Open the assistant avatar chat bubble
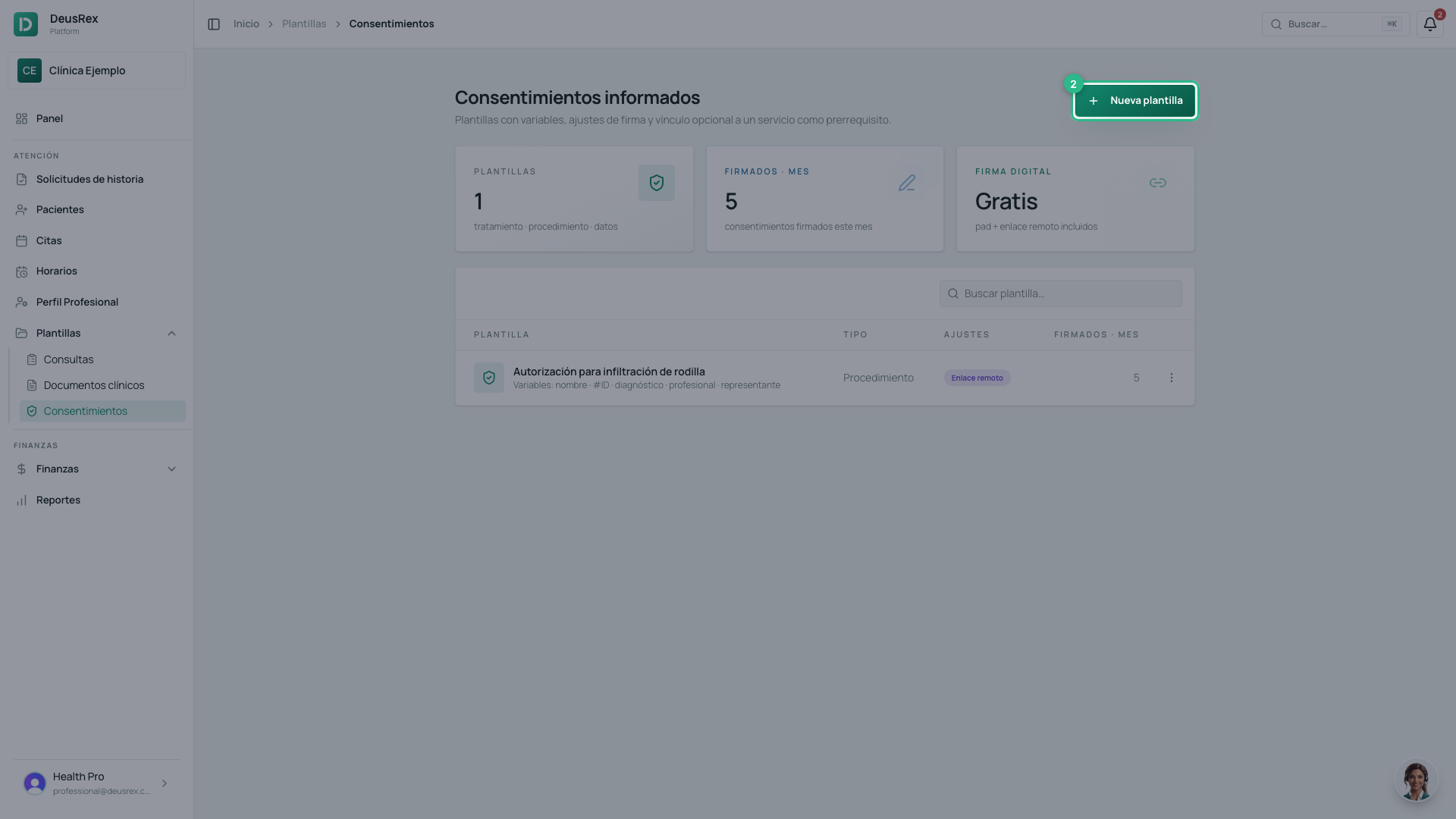 coord(1416,780)
